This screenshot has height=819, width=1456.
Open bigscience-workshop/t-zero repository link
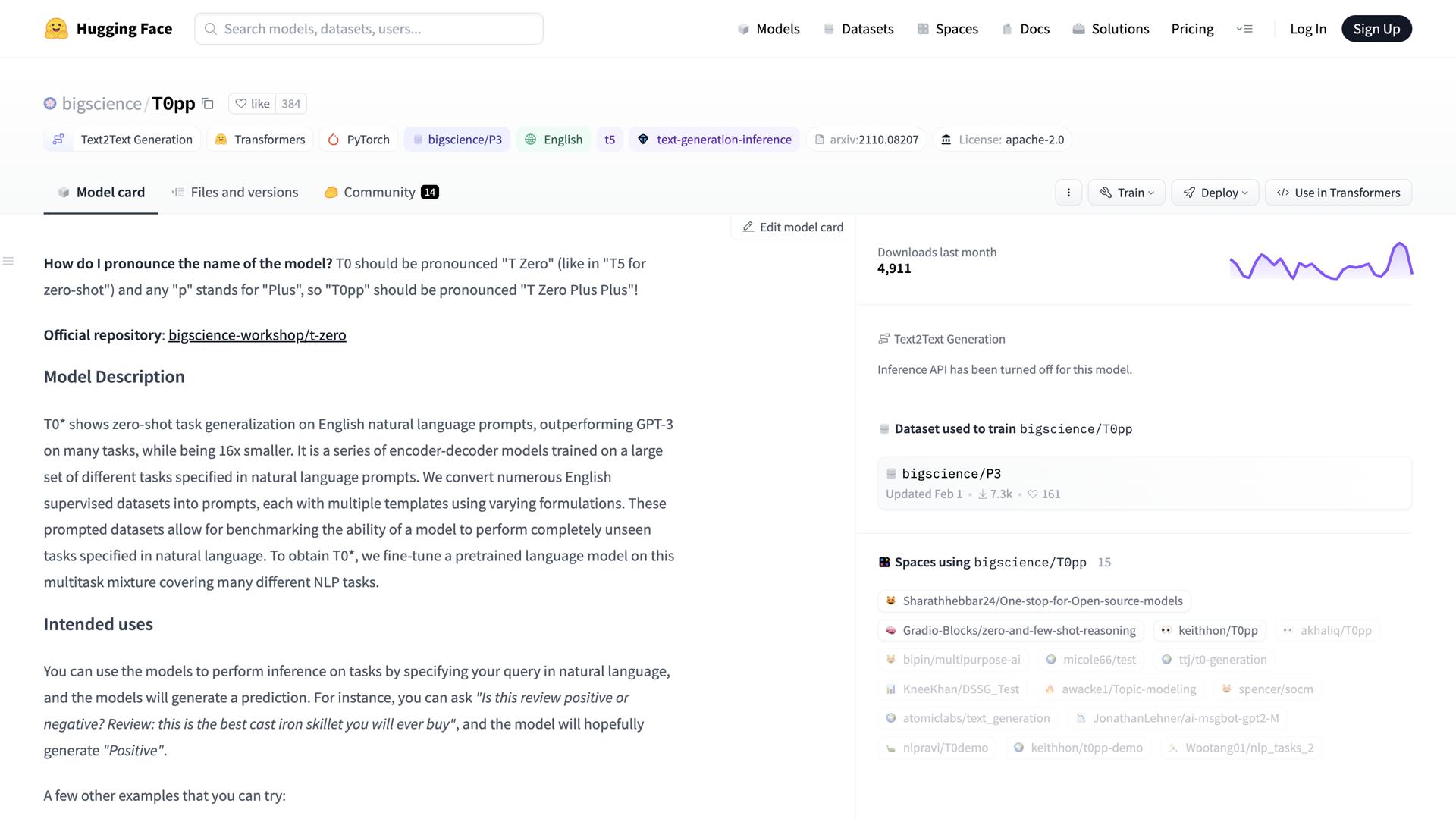[x=257, y=335]
